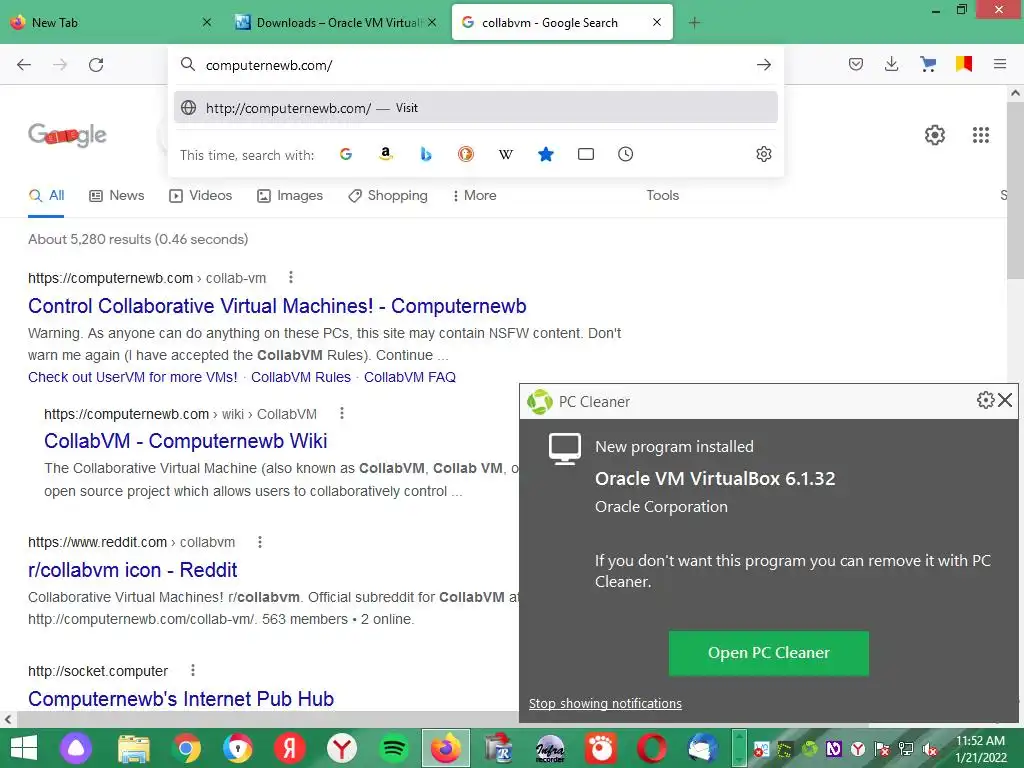
Task: Close the collabvm Google Search tab
Action: tap(657, 22)
